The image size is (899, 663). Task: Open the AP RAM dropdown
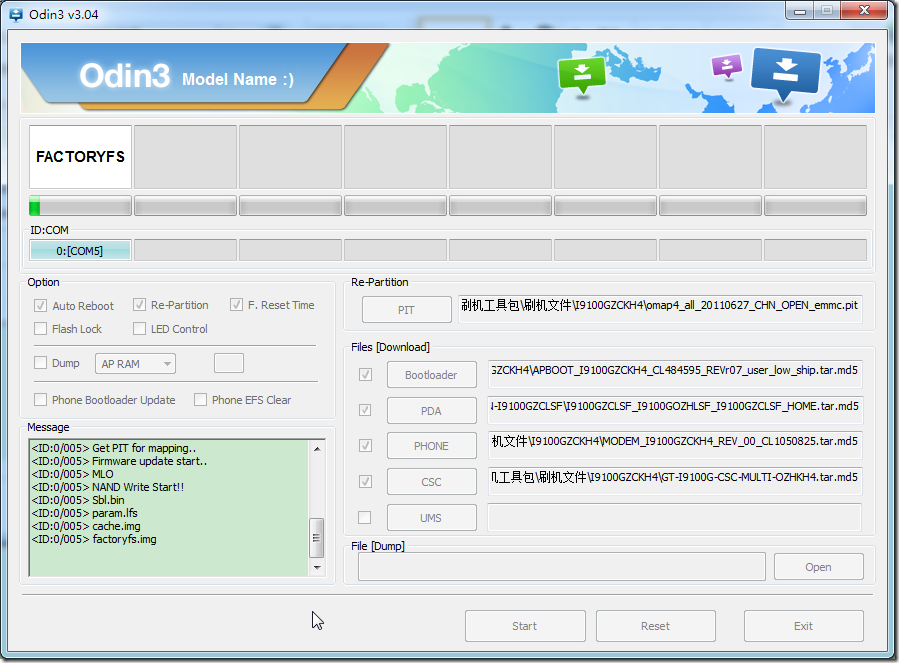[x=135, y=364]
